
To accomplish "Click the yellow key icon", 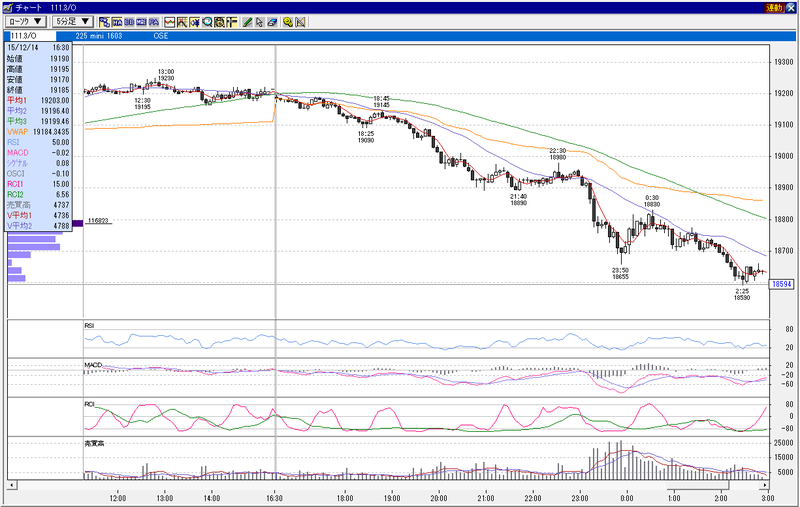I will point(288,22).
